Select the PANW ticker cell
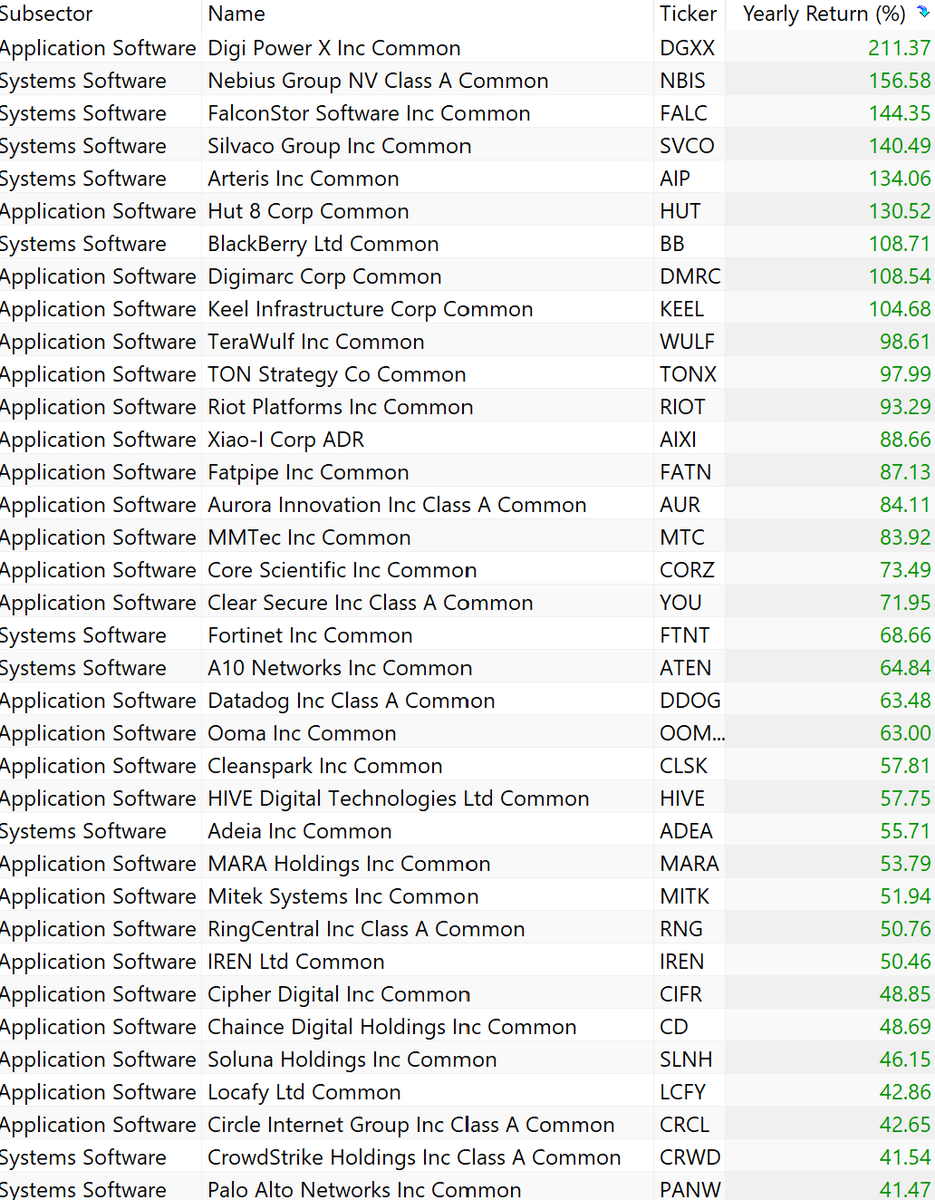Image resolution: width=935 pixels, height=1200 pixels. click(689, 1190)
